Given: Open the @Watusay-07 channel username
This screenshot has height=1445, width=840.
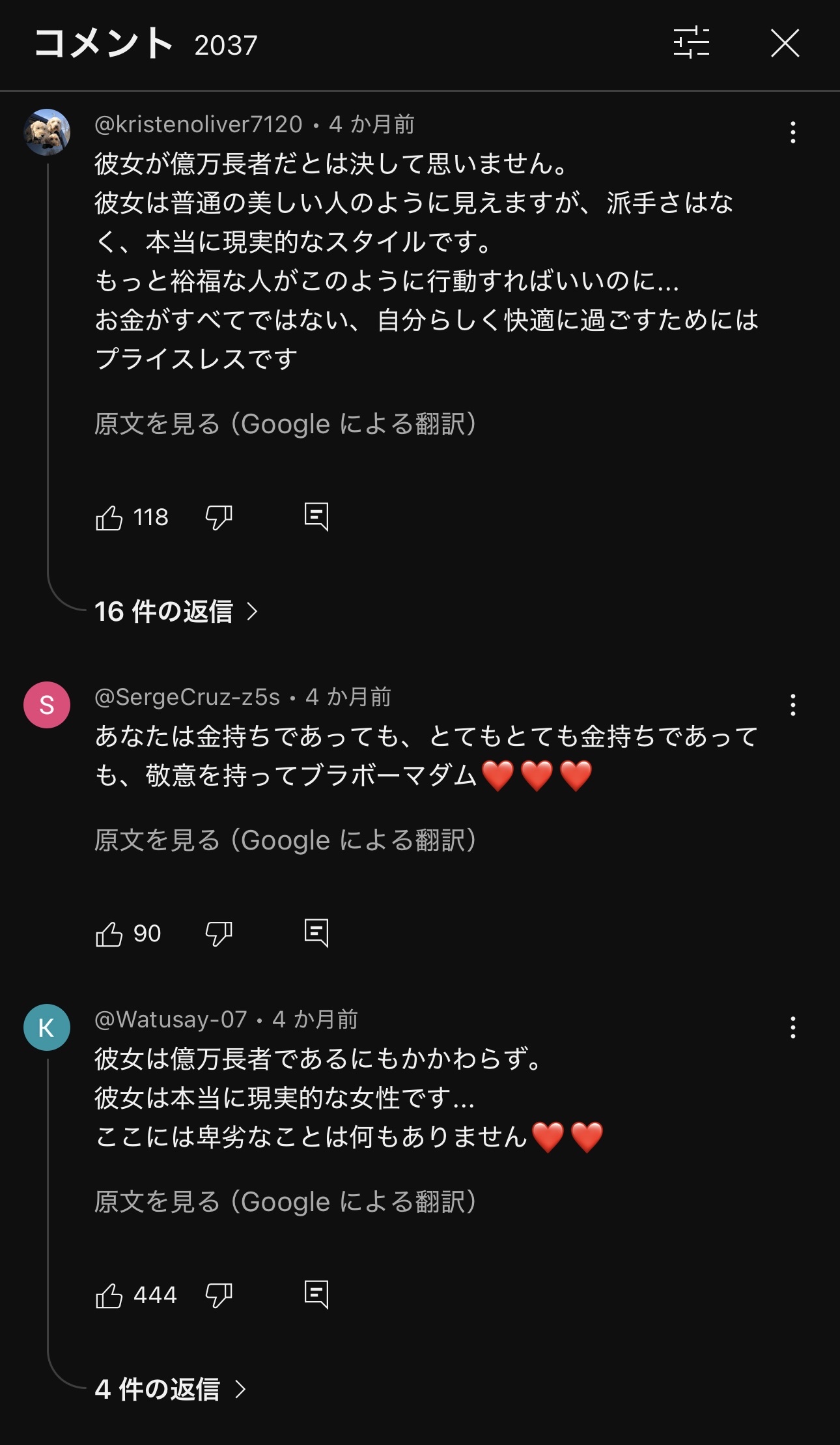Looking at the screenshot, I should click(x=171, y=1020).
